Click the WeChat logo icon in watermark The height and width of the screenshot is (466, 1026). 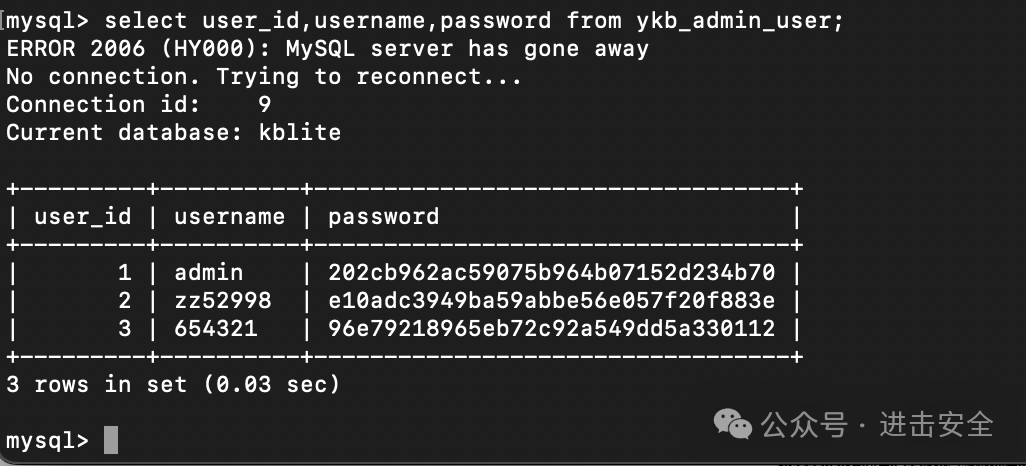(732, 424)
